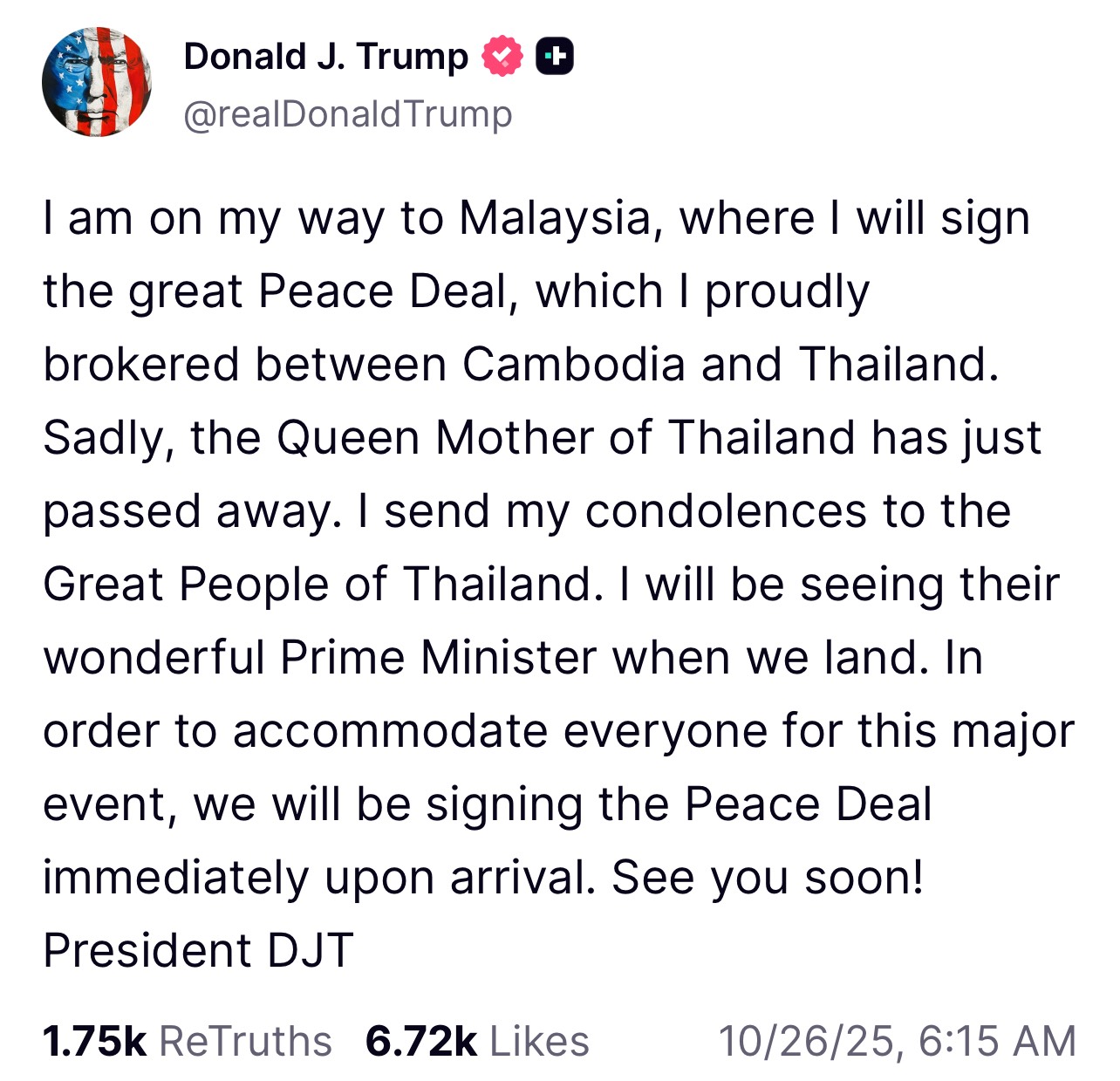Click the word condolences in the post
1120x1081 pixels.
(726, 510)
